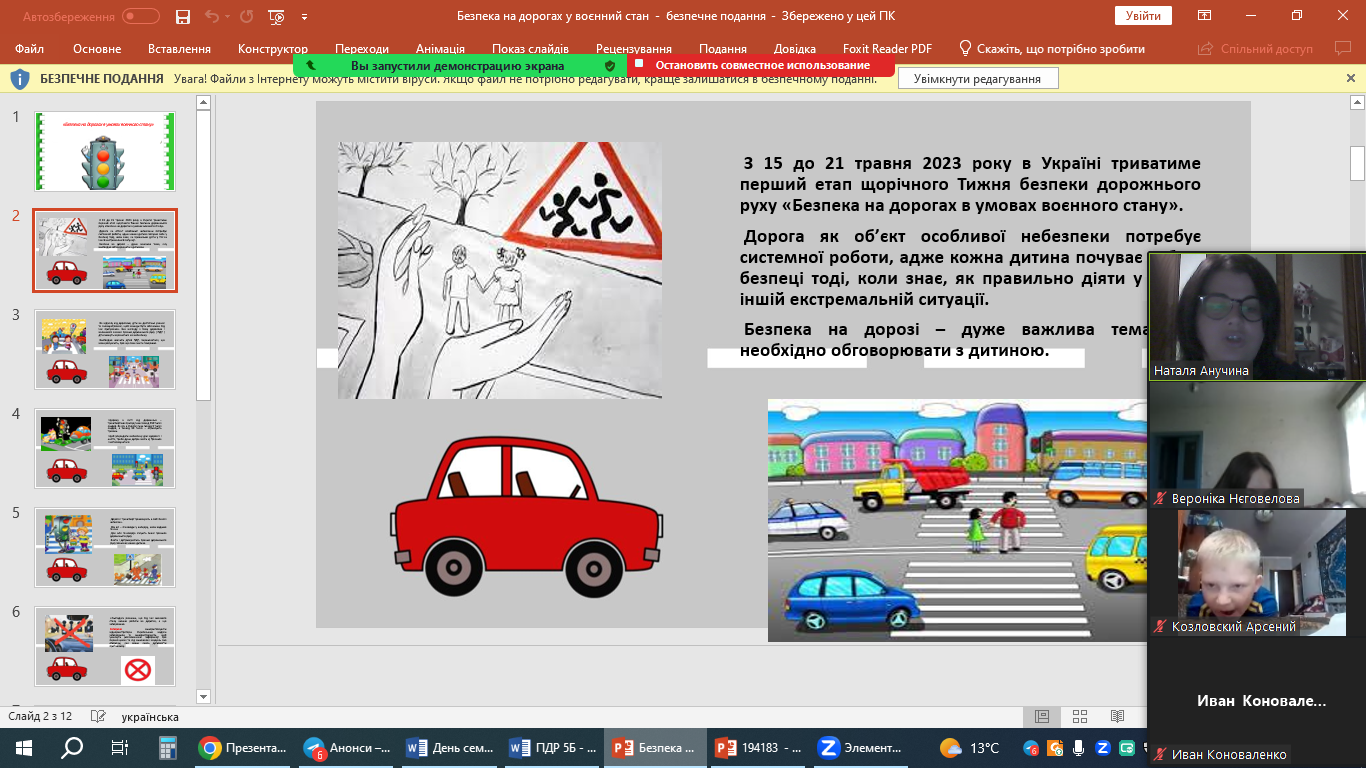Open Windows search magnifier

[72, 747]
